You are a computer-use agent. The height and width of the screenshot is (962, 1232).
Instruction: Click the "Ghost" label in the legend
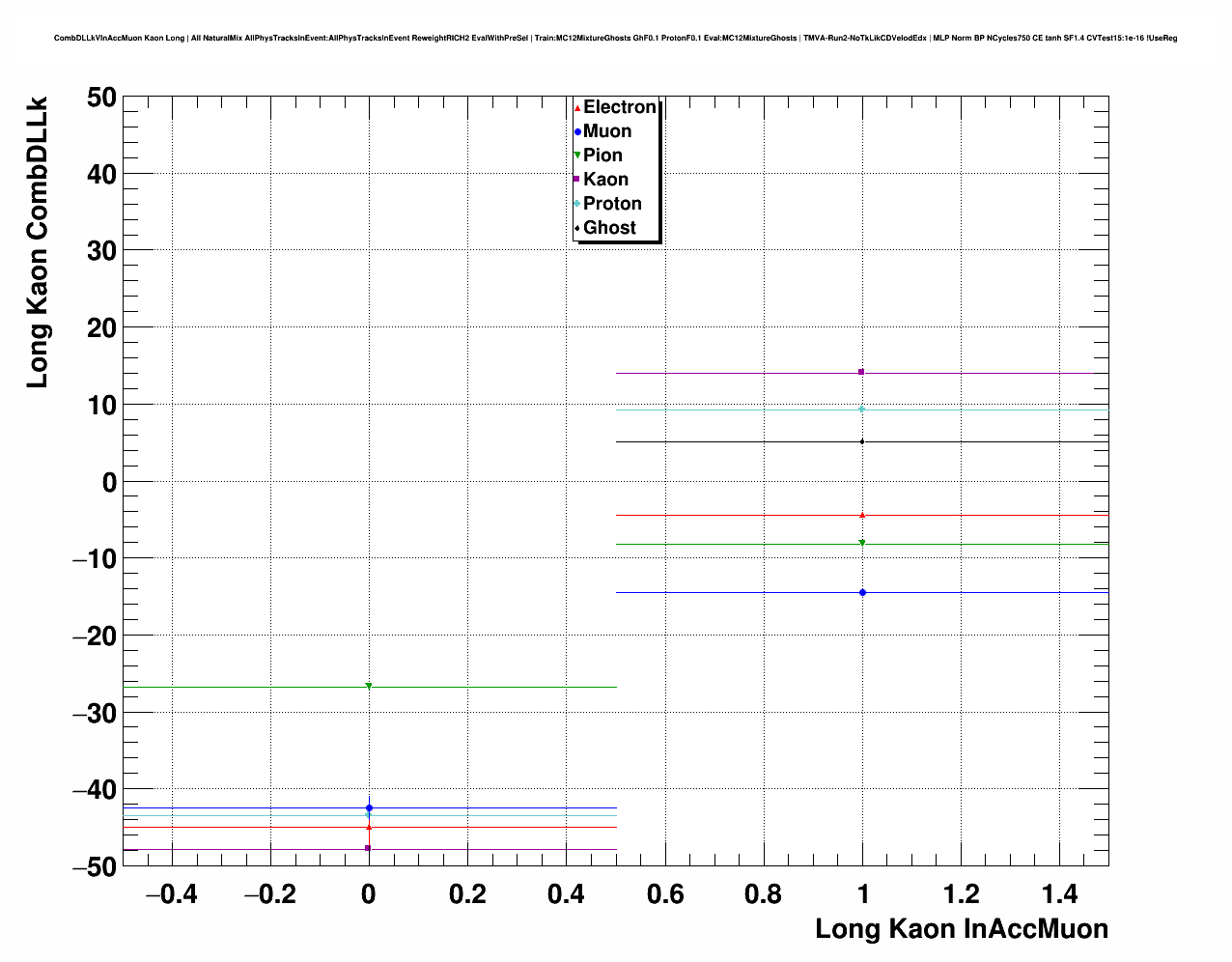pos(609,228)
